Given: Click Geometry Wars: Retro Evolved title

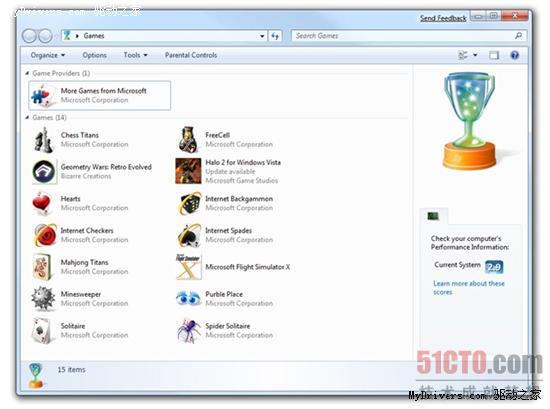Looking at the screenshot, I should point(106,167).
